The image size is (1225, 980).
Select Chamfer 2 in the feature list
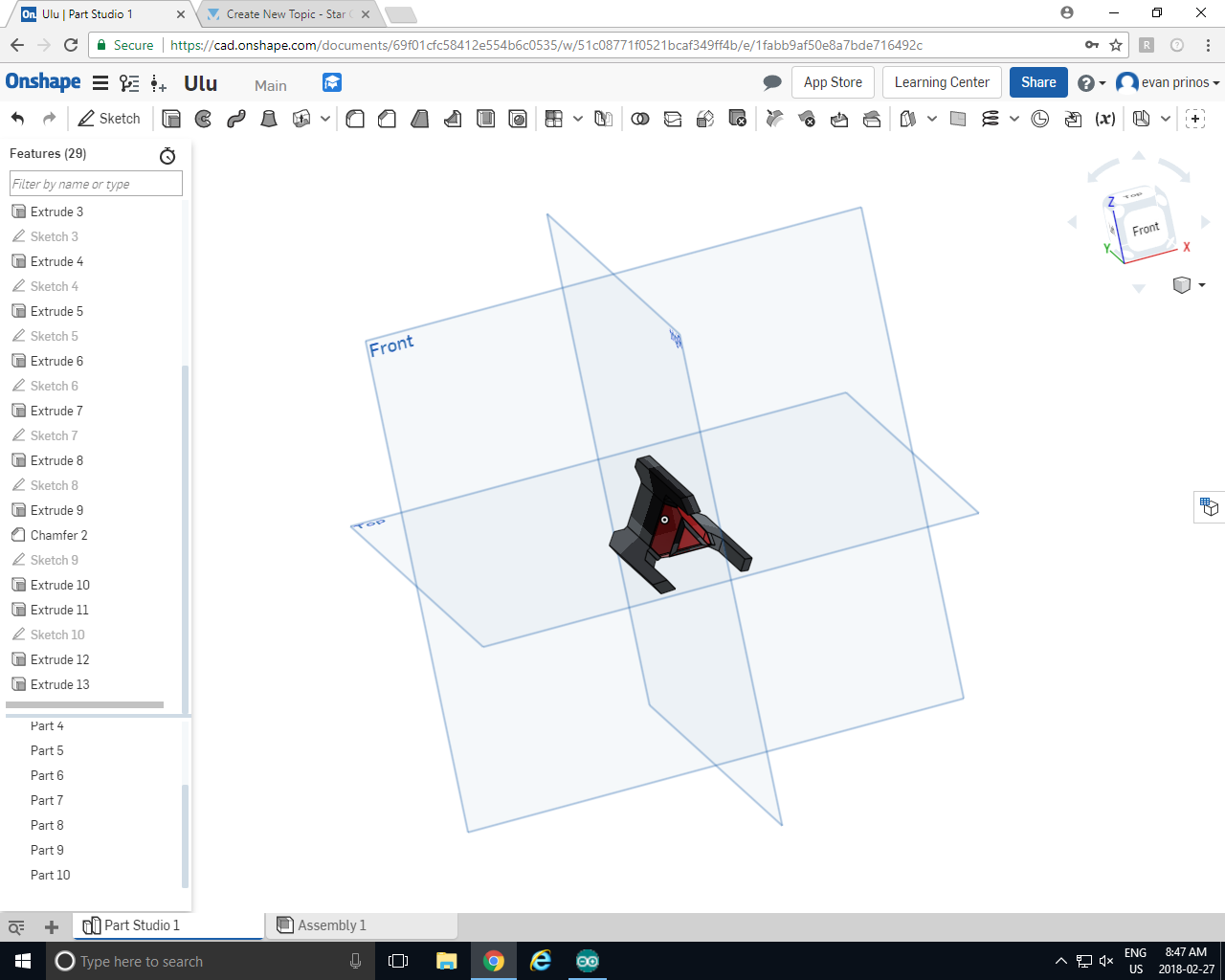coord(58,535)
